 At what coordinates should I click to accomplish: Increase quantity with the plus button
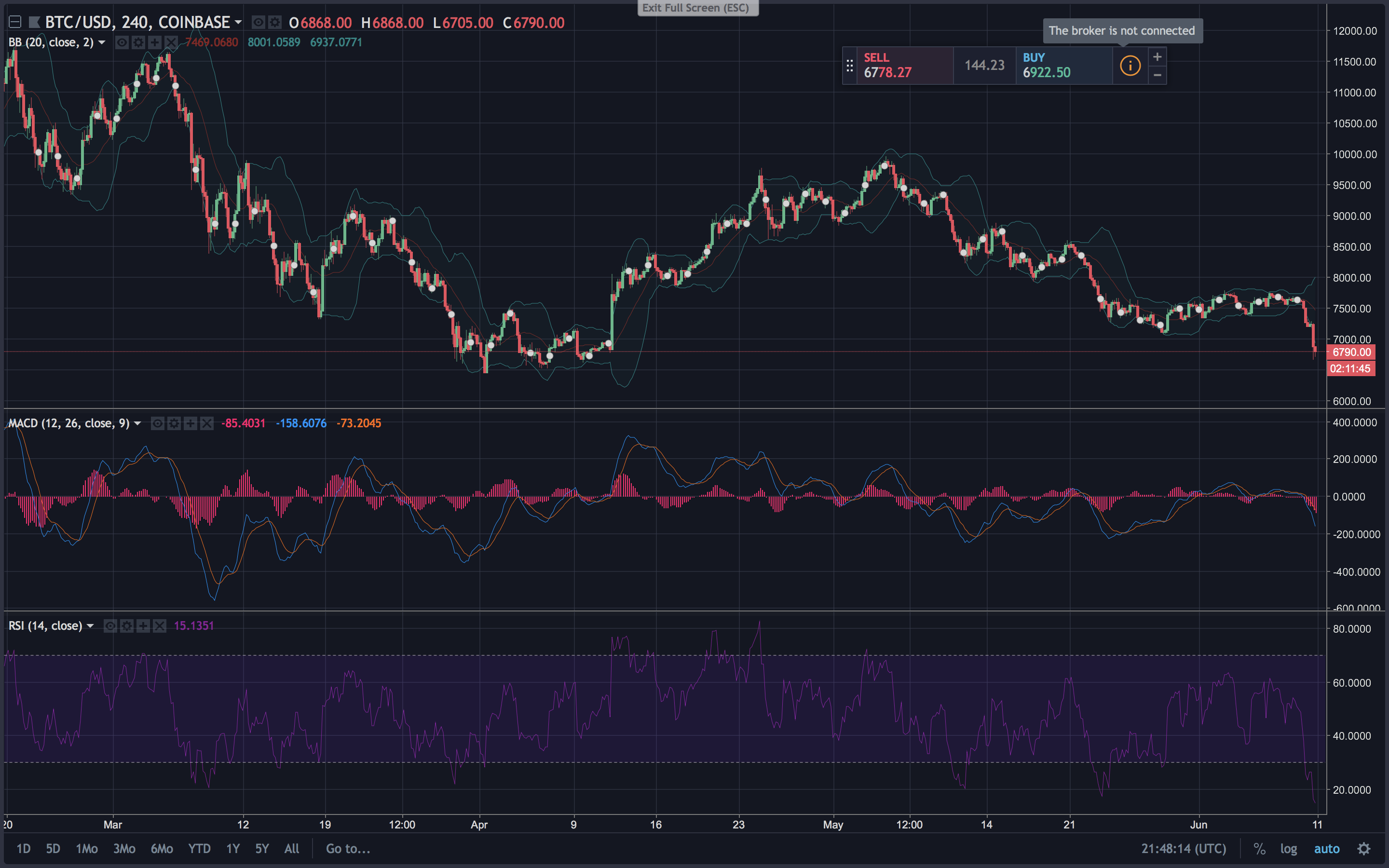tap(1157, 56)
